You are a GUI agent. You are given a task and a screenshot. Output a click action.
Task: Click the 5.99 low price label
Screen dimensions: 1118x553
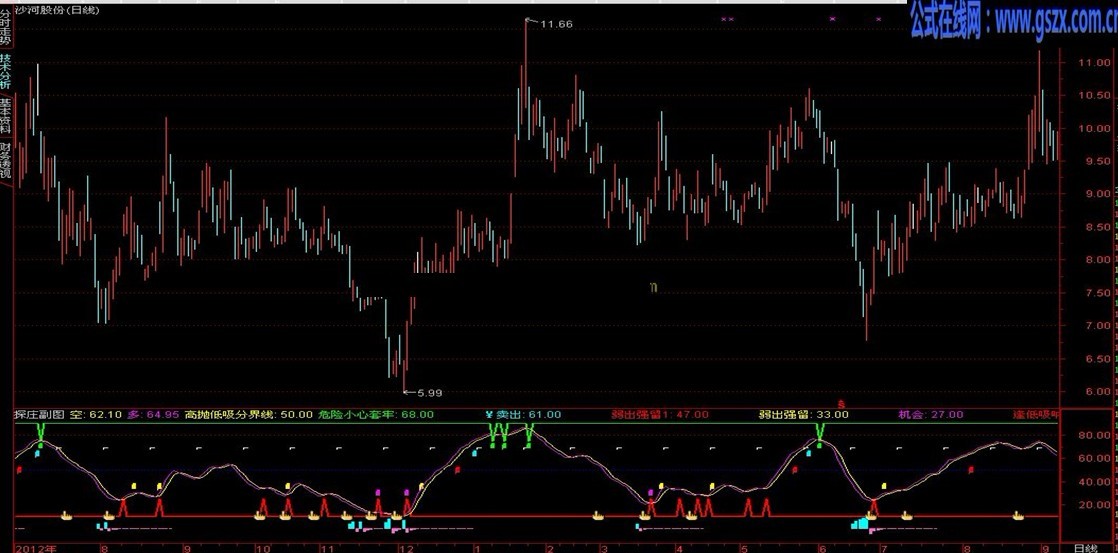pos(430,393)
